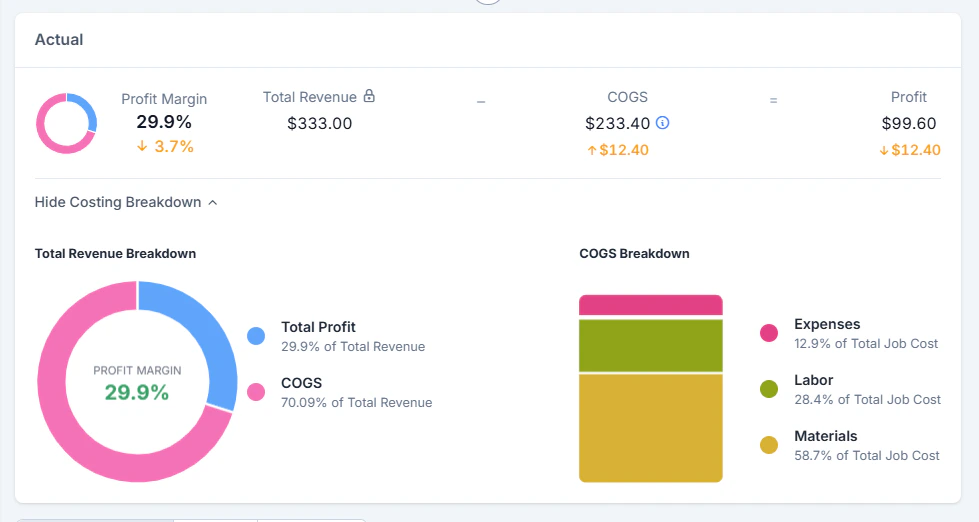979x522 pixels.
Task: Collapse breakdown using the chevron up icon
Action: click(212, 202)
